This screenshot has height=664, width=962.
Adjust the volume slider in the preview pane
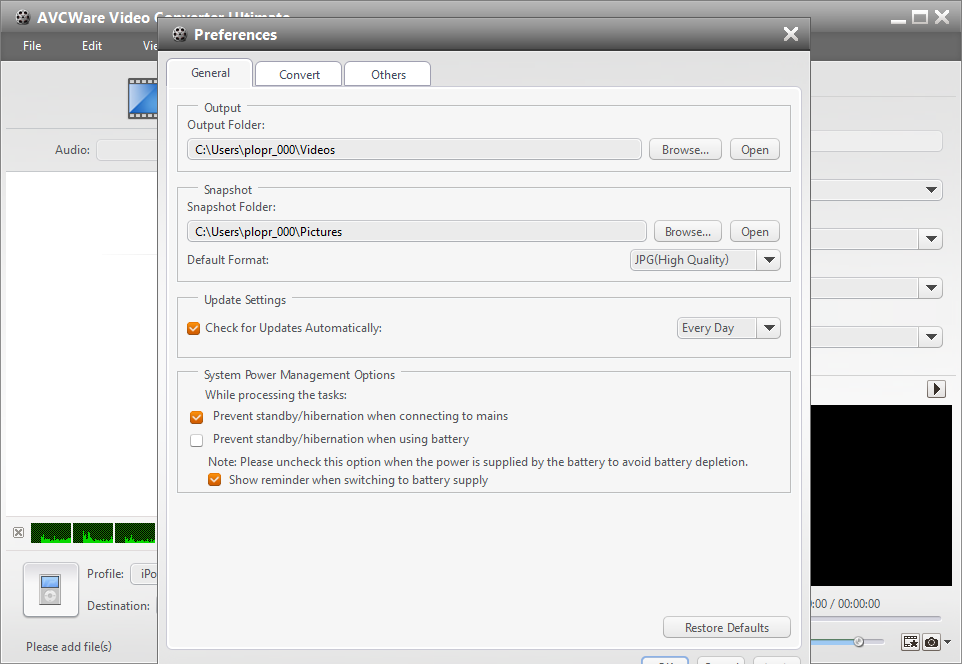[858, 642]
